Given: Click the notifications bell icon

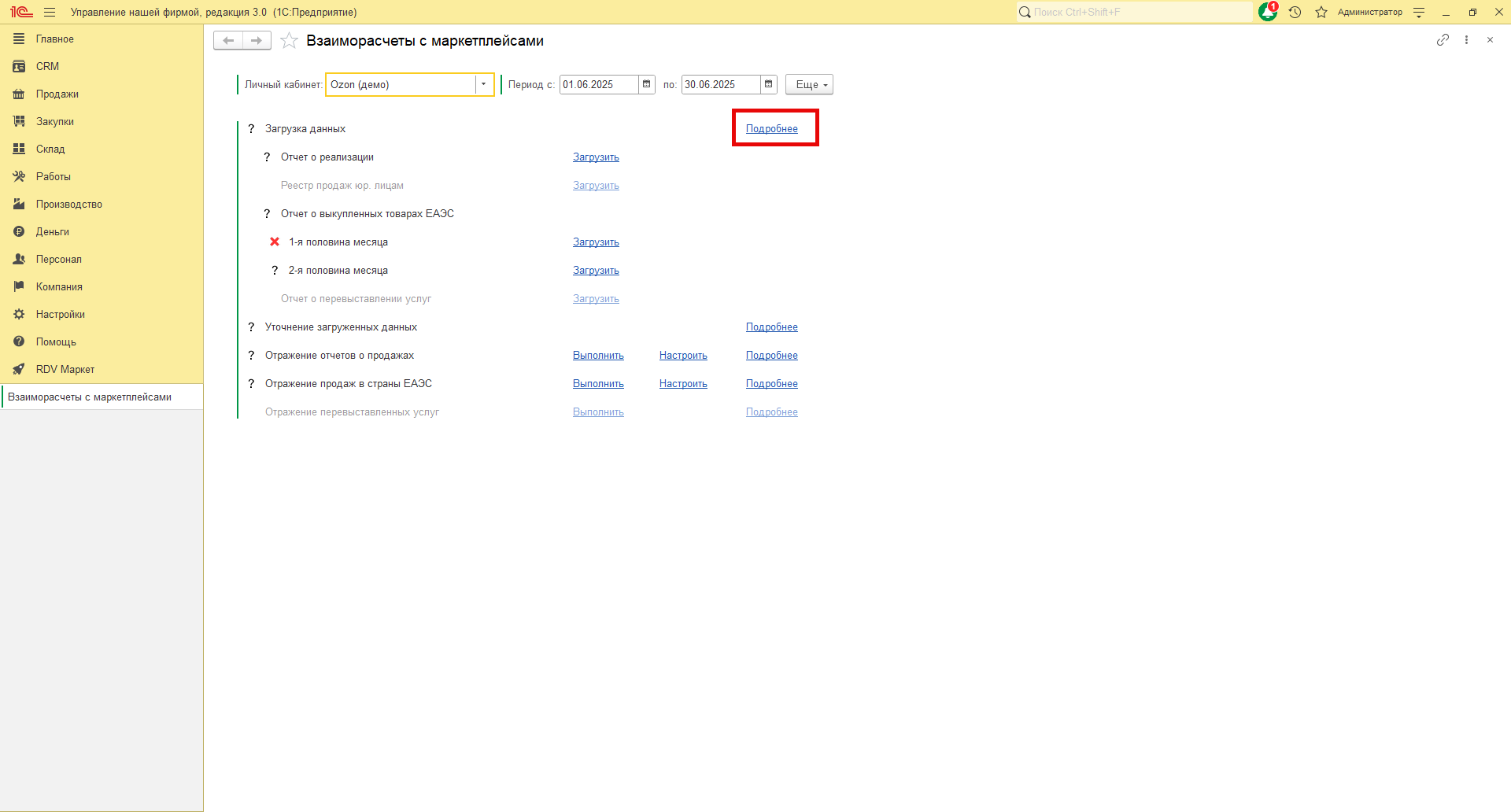Looking at the screenshot, I should [1267, 12].
